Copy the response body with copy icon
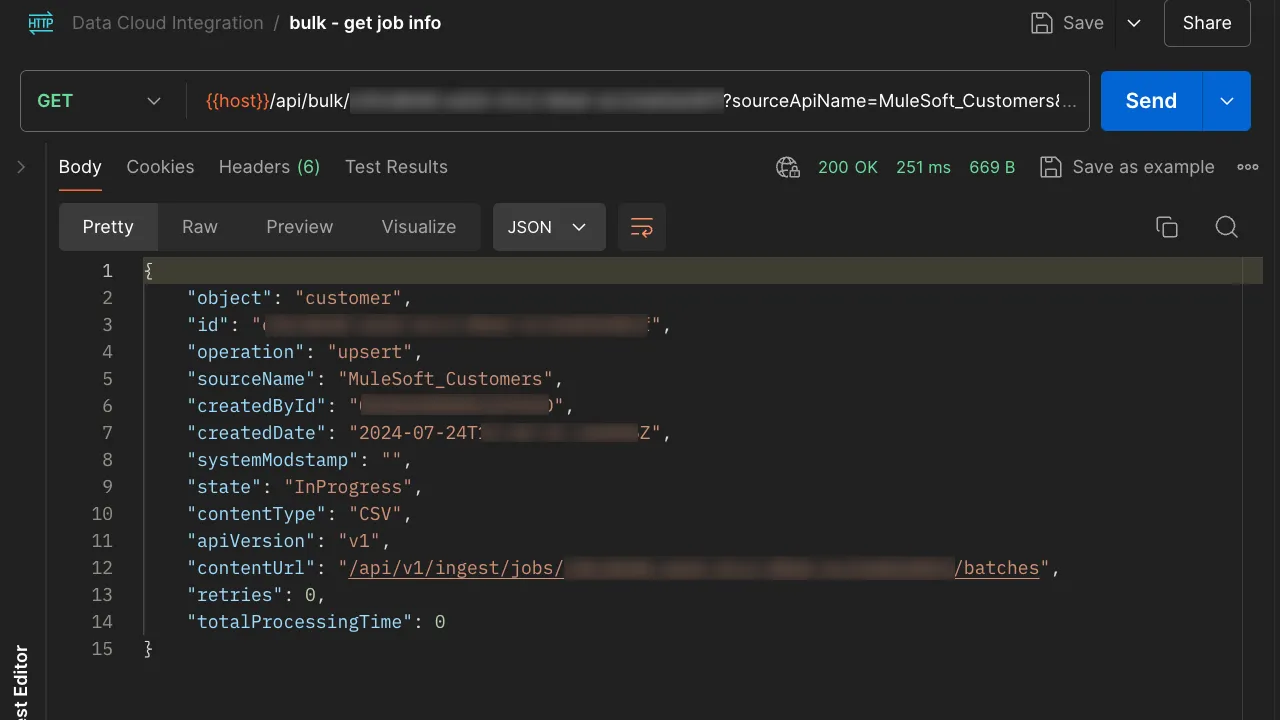The width and height of the screenshot is (1280, 720). [1167, 227]
